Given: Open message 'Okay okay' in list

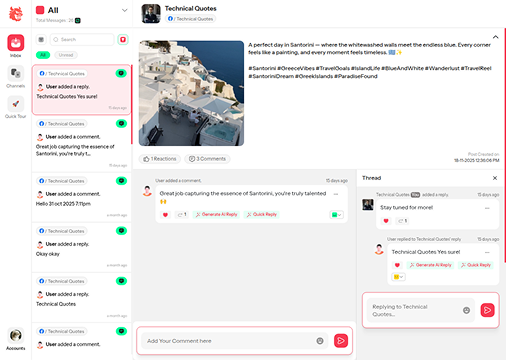Looking at the screenshot, I should (x=82, y=247).
